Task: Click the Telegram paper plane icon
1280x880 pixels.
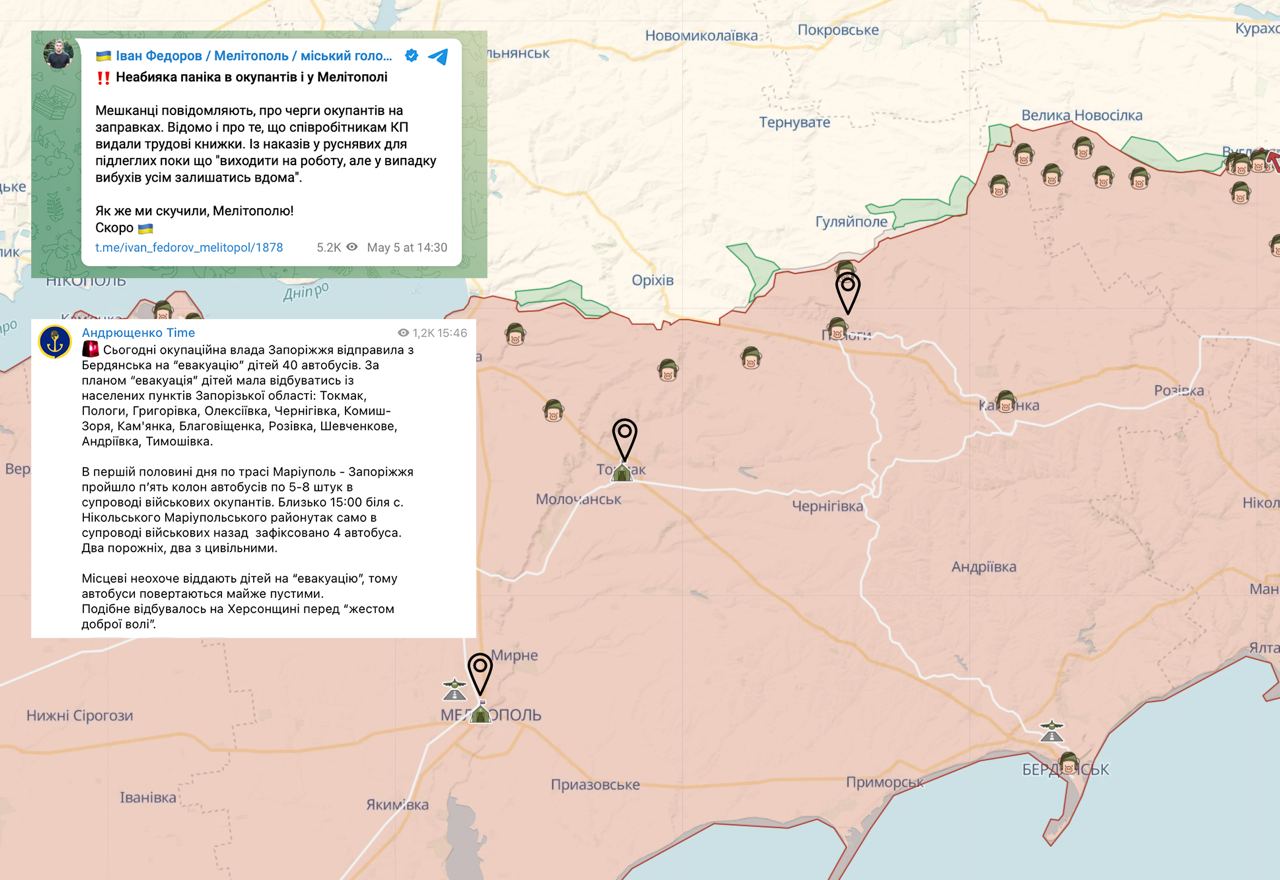Action: click(x=438, y=56)
